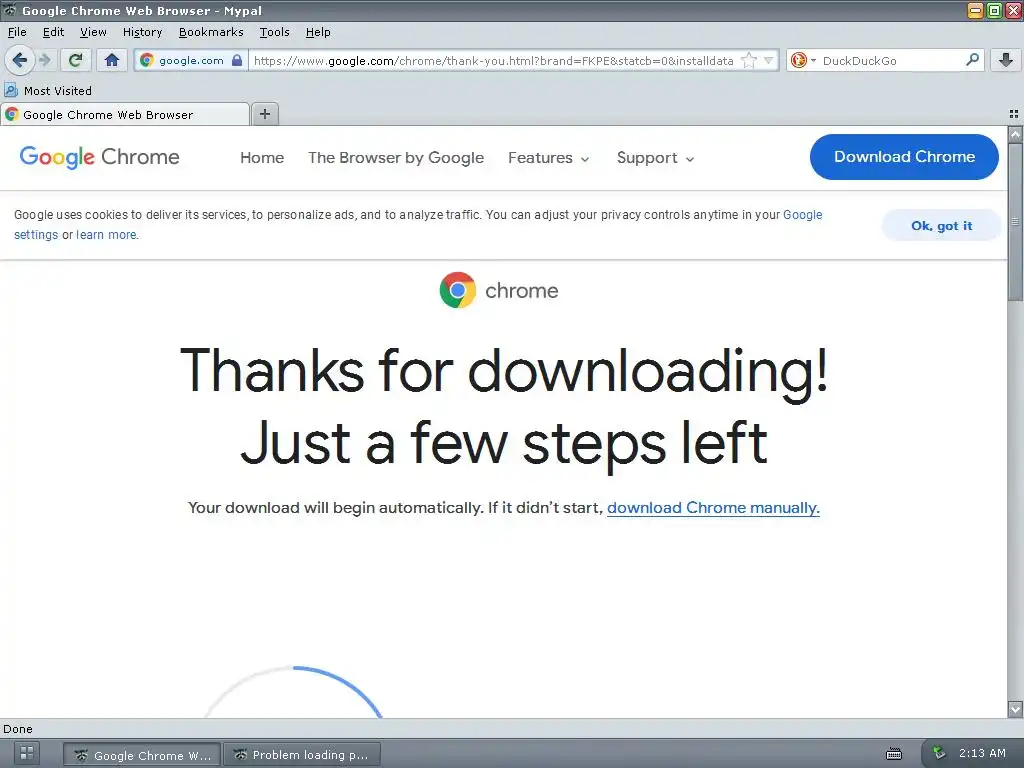Click the page scrollbar down arrow
This screenshot has height=768, width=1024.
1015,709
